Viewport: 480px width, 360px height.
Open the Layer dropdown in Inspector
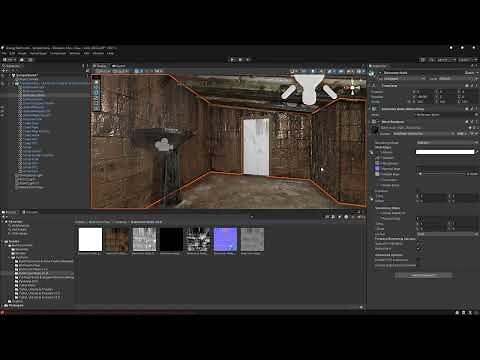click(x=457, y=79)
